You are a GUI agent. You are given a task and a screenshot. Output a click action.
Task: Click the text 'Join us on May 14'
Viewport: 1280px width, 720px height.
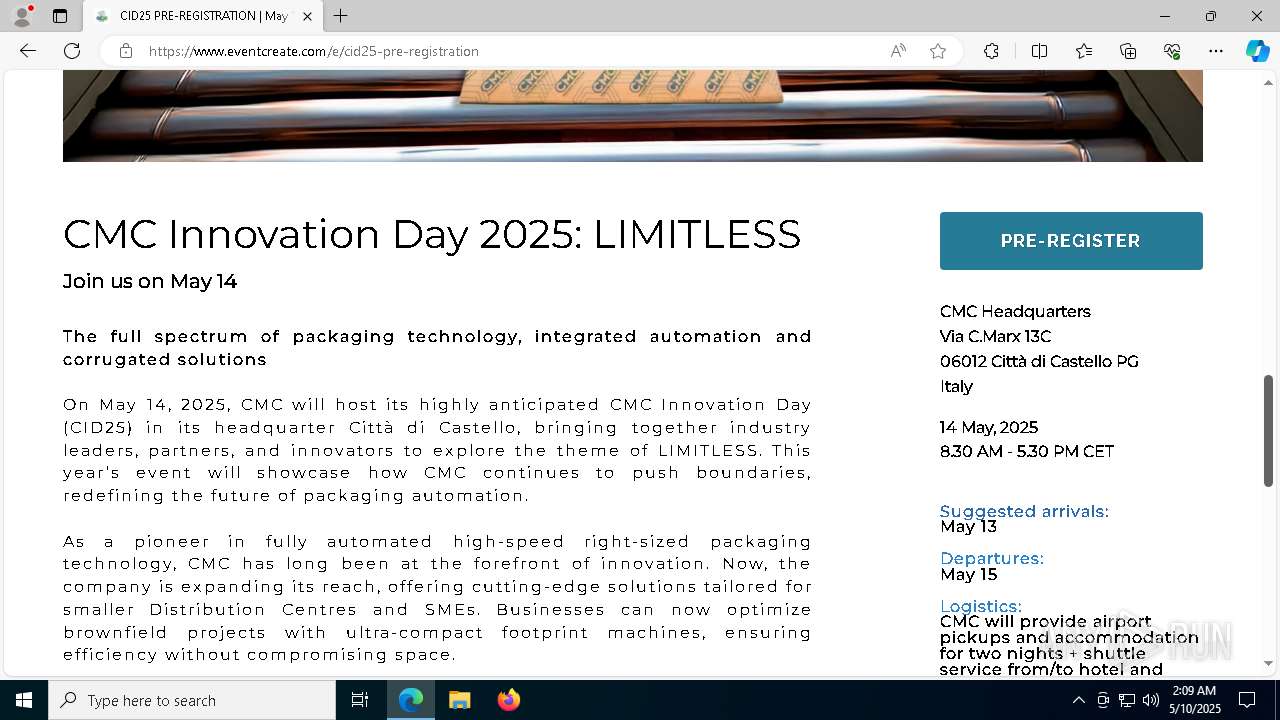click(x=150, y=281)
